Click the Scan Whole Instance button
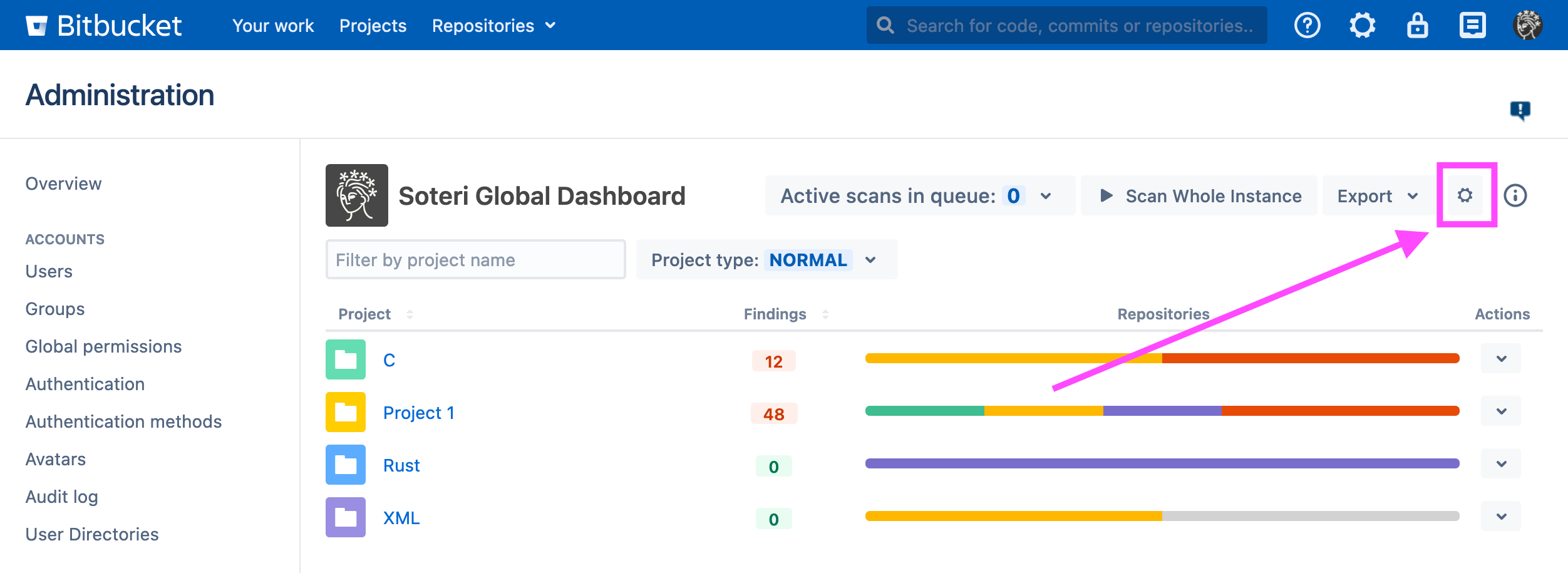The height and width of the screenshot is (573, 1568). tap(1199, 196)
